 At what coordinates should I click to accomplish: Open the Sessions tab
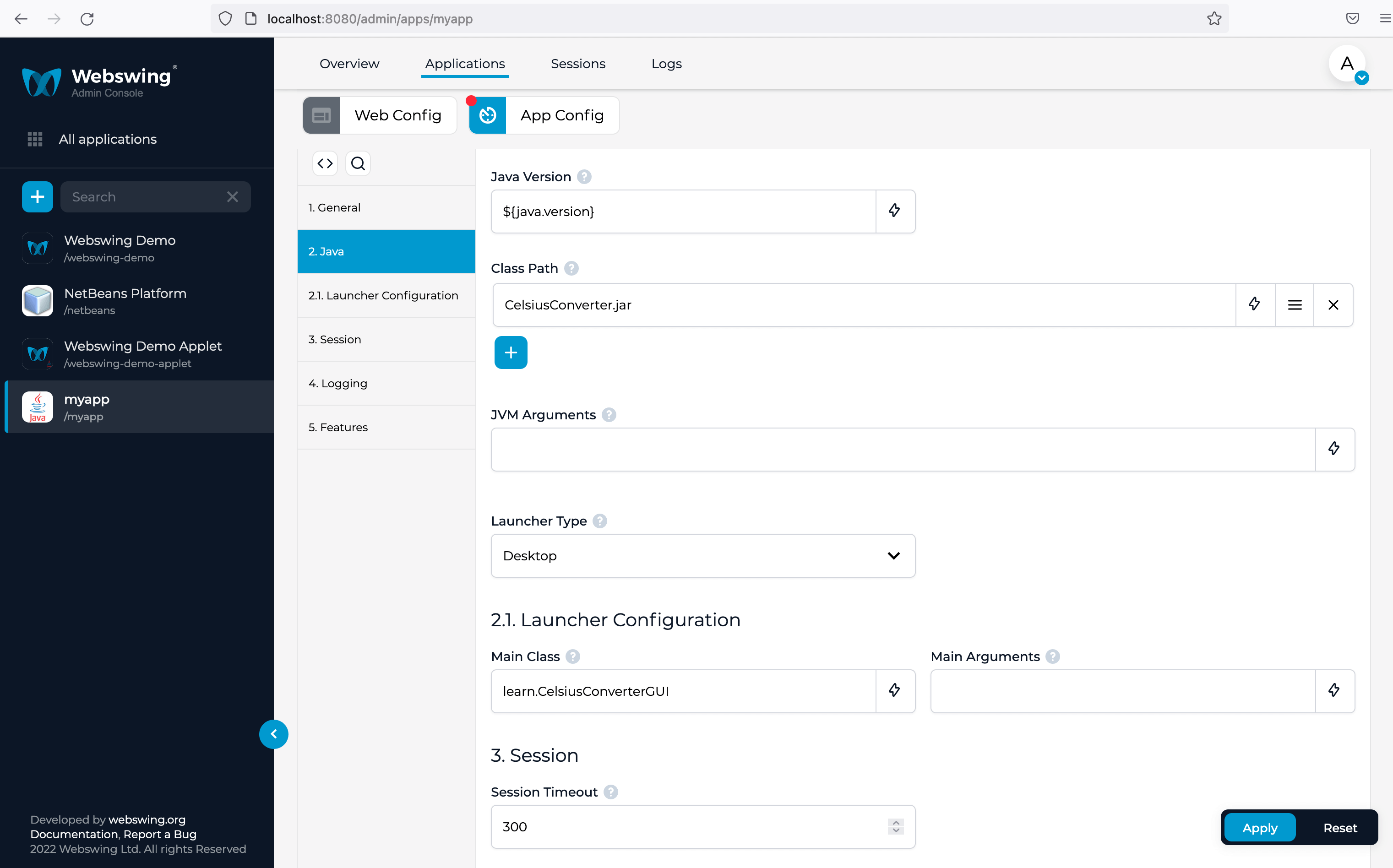tap(578, 64)
